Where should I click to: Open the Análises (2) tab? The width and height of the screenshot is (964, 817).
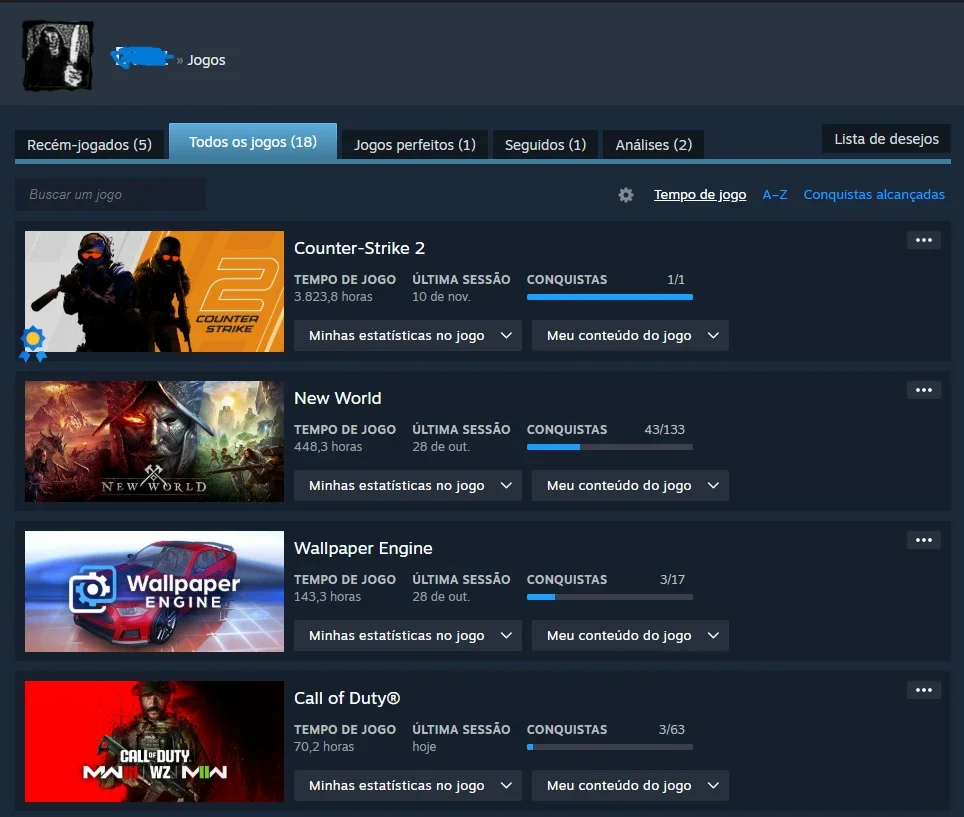[x=654, y=144]
